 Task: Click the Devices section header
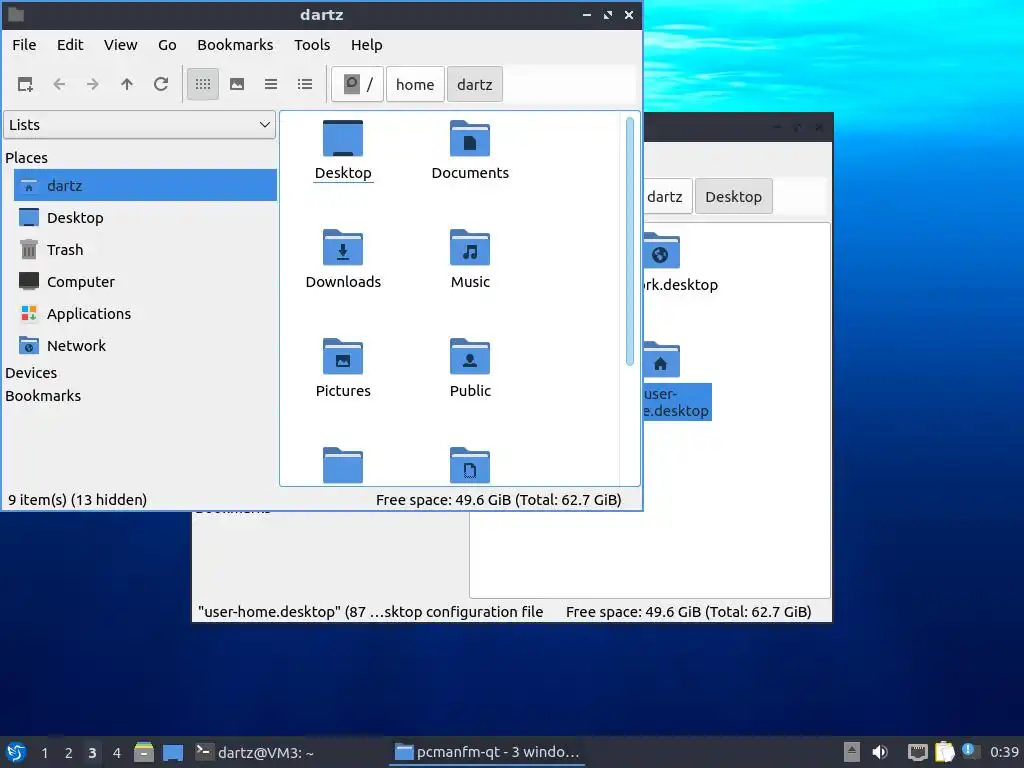click(x=31, y=373)
